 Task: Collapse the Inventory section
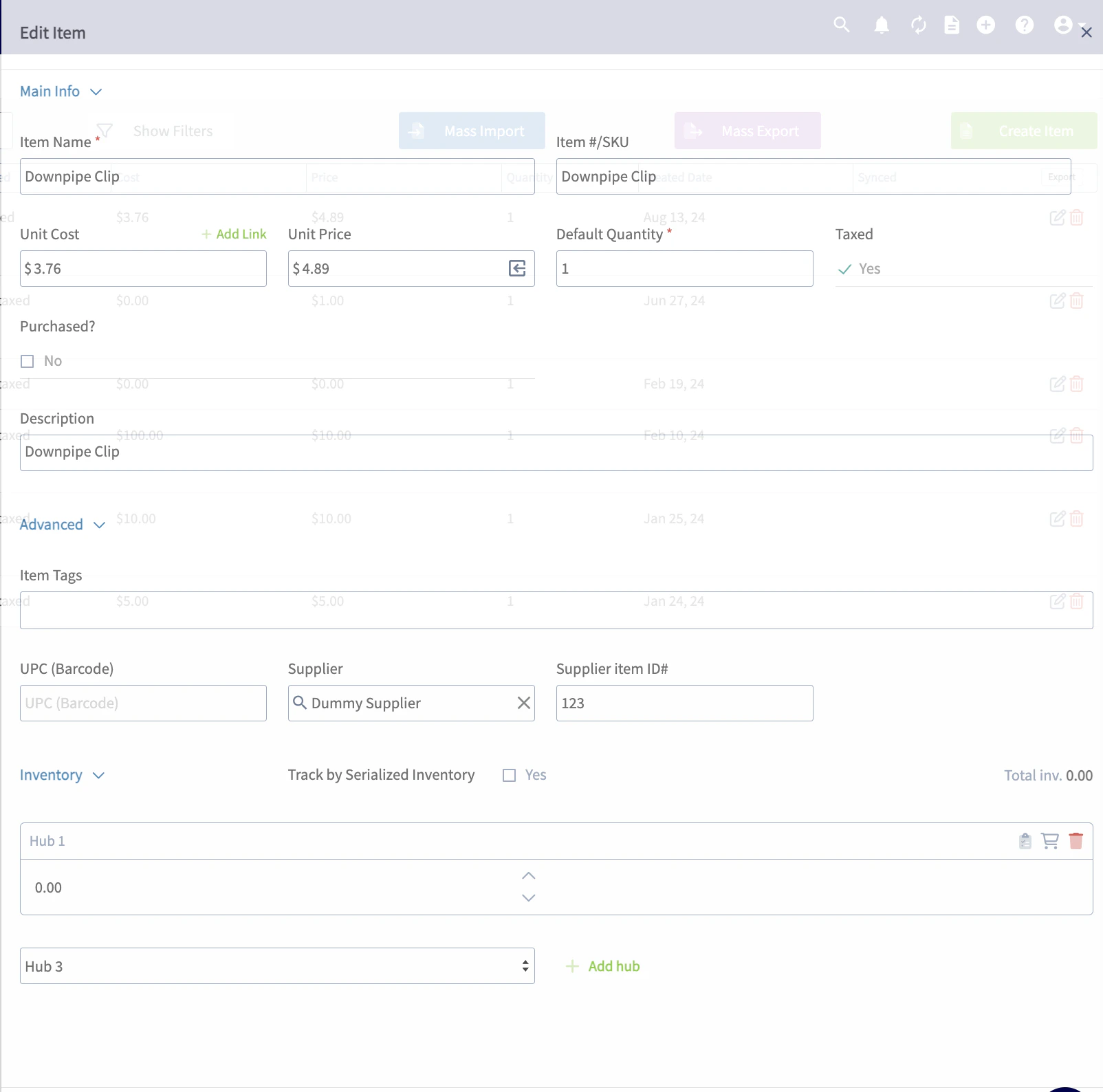click(62, 775)
